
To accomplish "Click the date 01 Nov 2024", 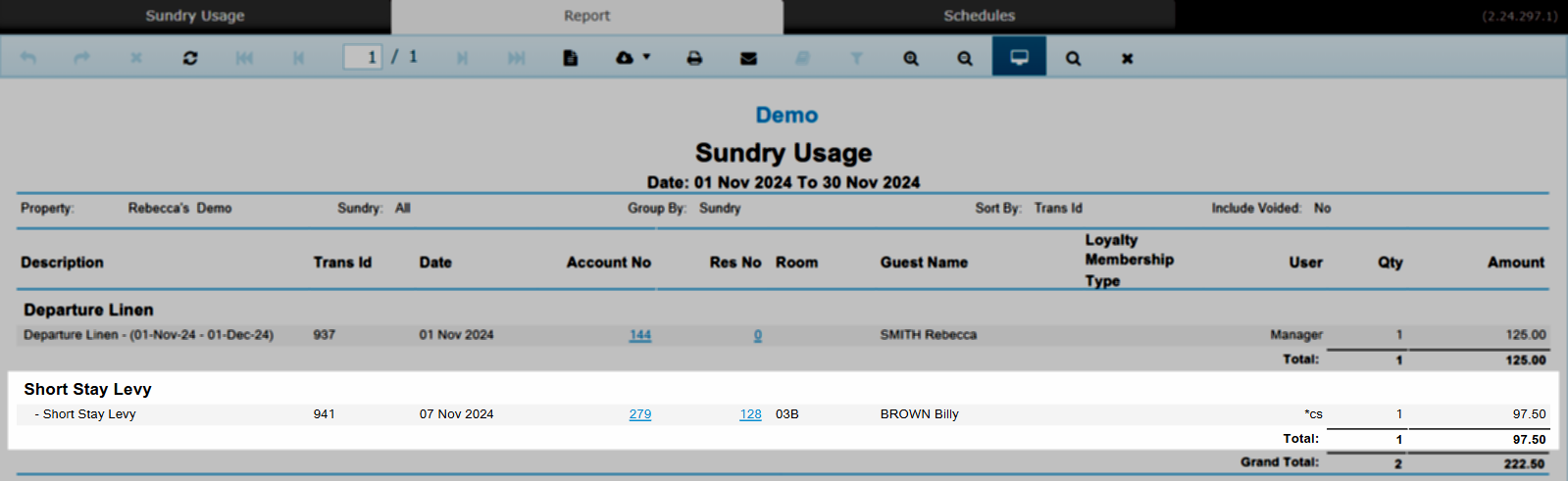I will (456, 335).
